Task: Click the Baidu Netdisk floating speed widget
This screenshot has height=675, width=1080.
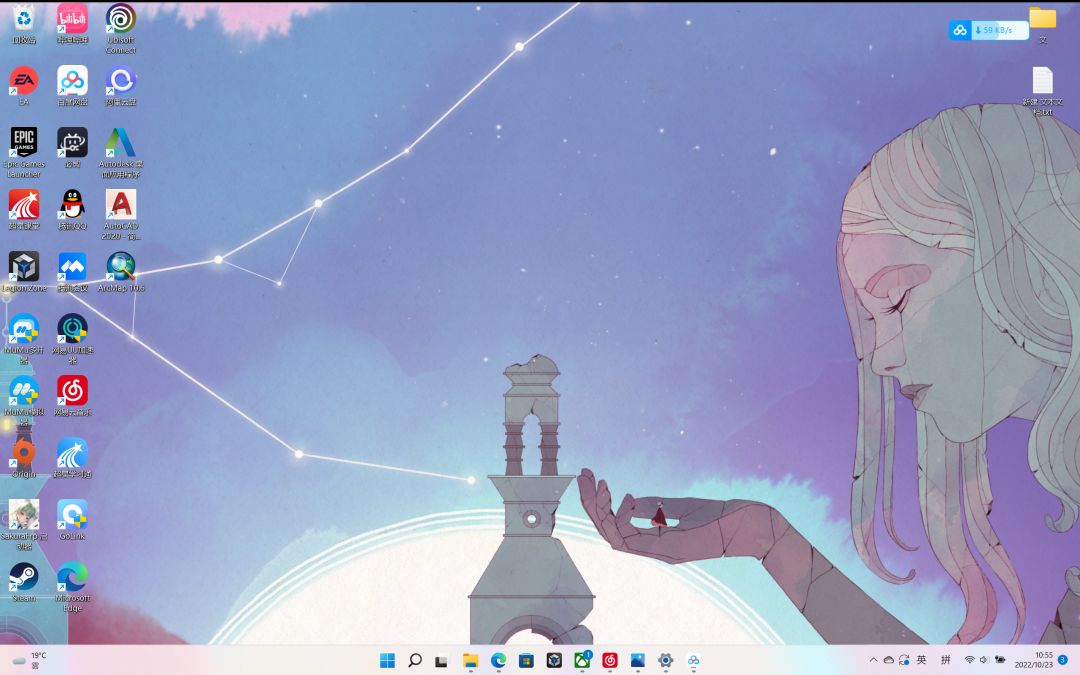Action: [x=988, y=30]
